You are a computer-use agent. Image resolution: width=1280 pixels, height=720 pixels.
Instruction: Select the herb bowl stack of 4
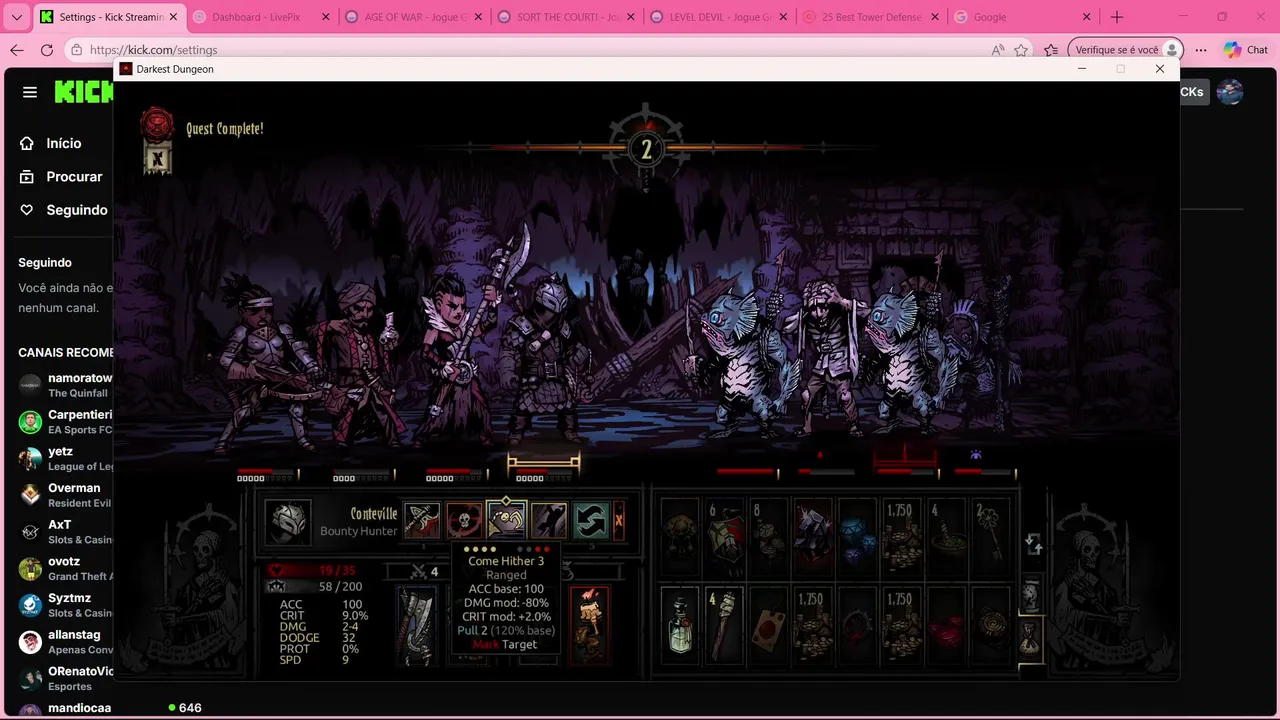click(944, 539)
